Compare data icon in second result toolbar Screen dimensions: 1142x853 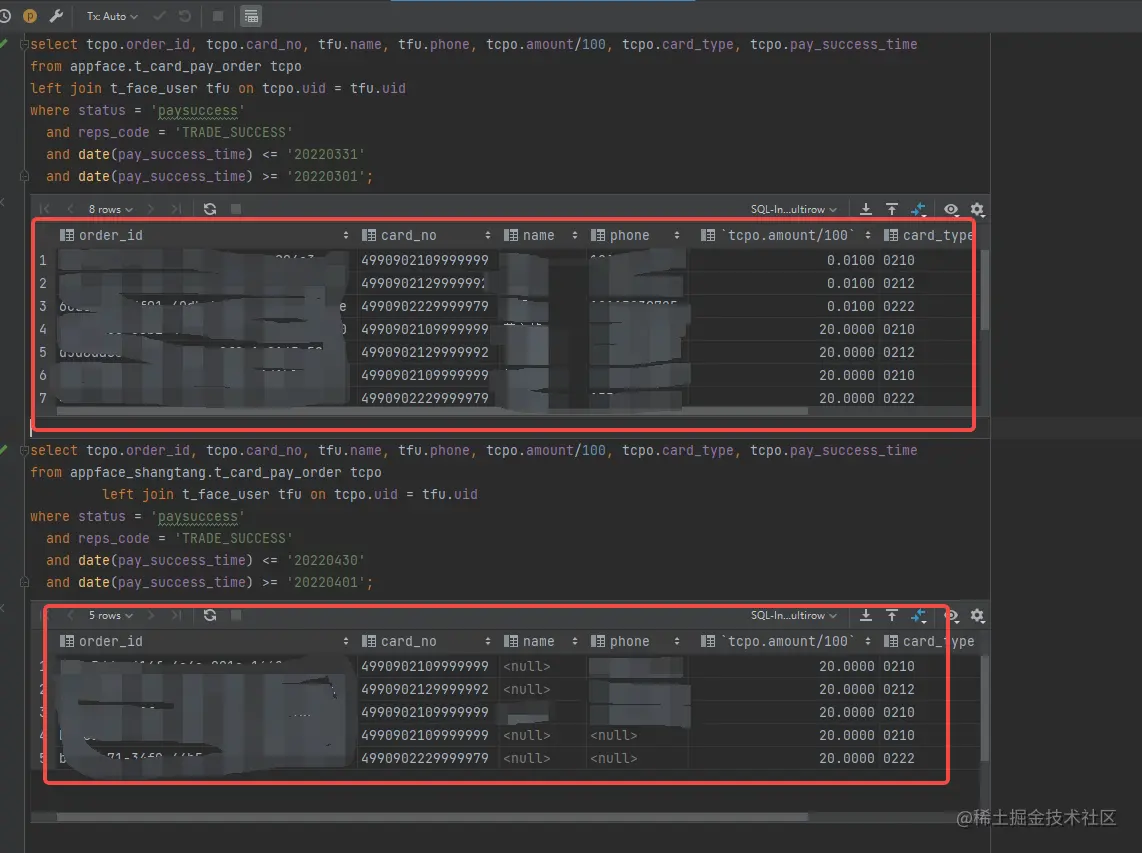coord(918,616)
